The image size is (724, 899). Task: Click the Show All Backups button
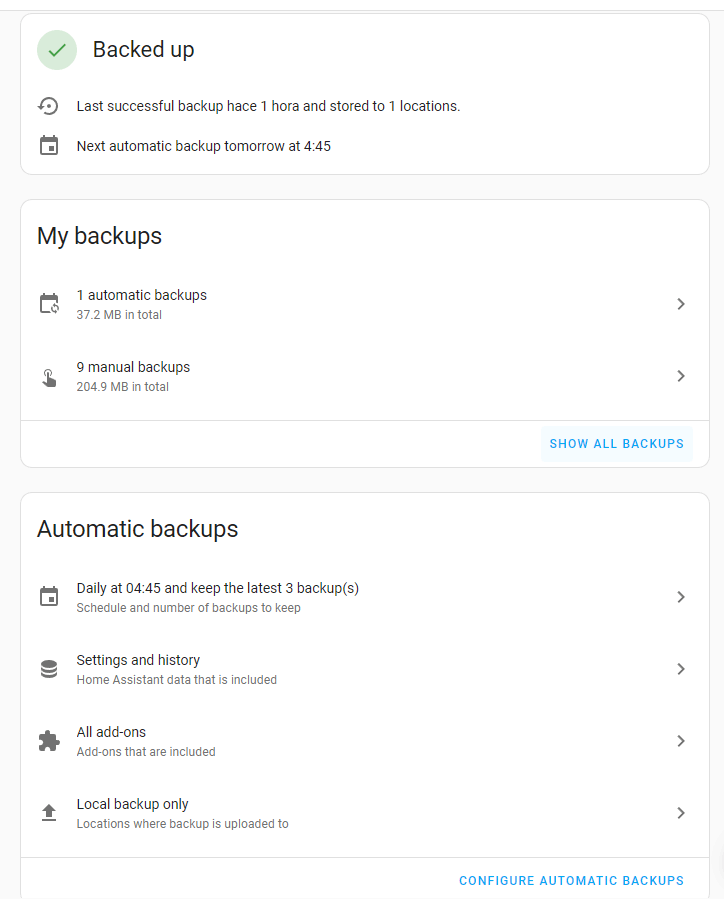(617, 444)
